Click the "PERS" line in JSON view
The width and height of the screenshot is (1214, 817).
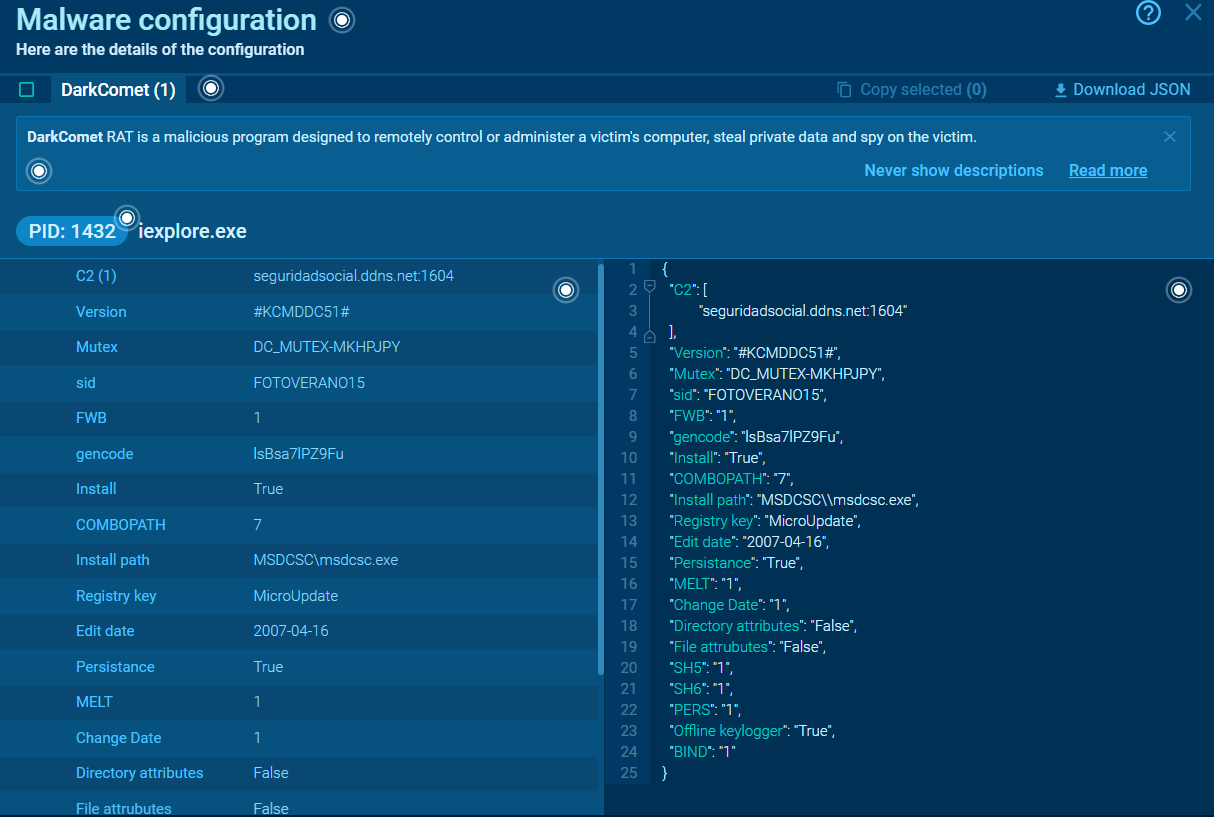tap(707, 710)
